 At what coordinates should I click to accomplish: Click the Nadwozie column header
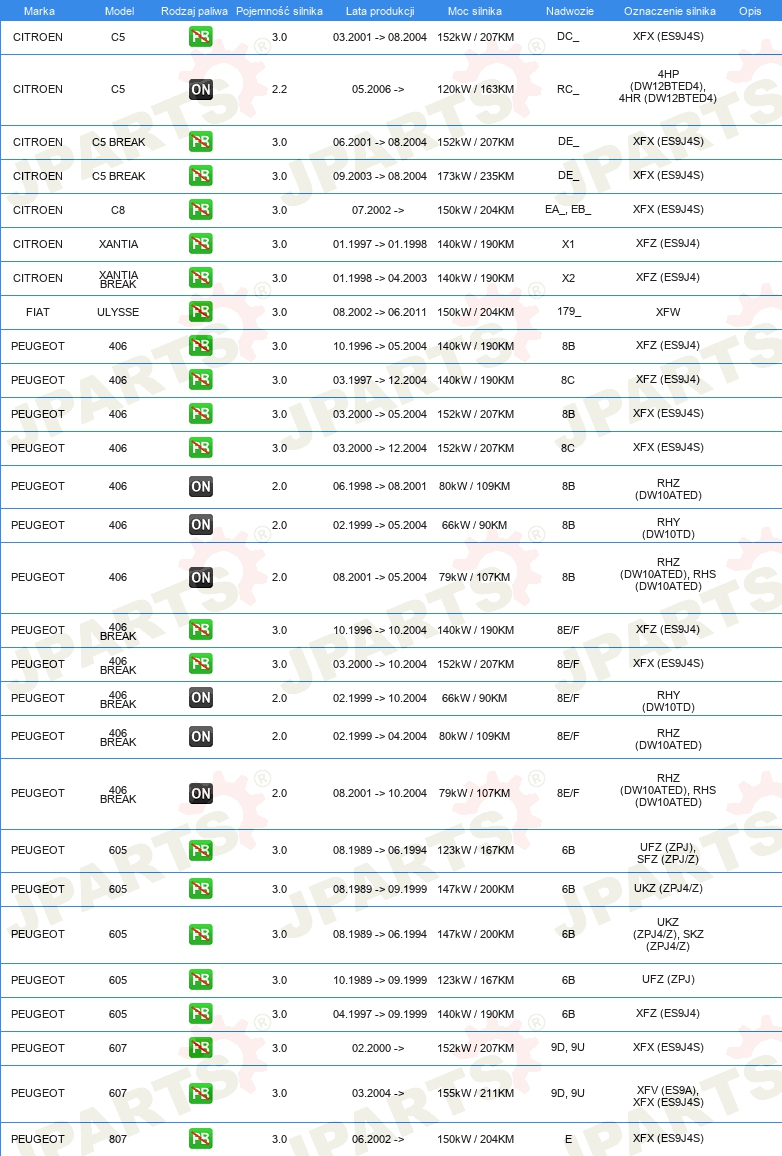point(570,11)
